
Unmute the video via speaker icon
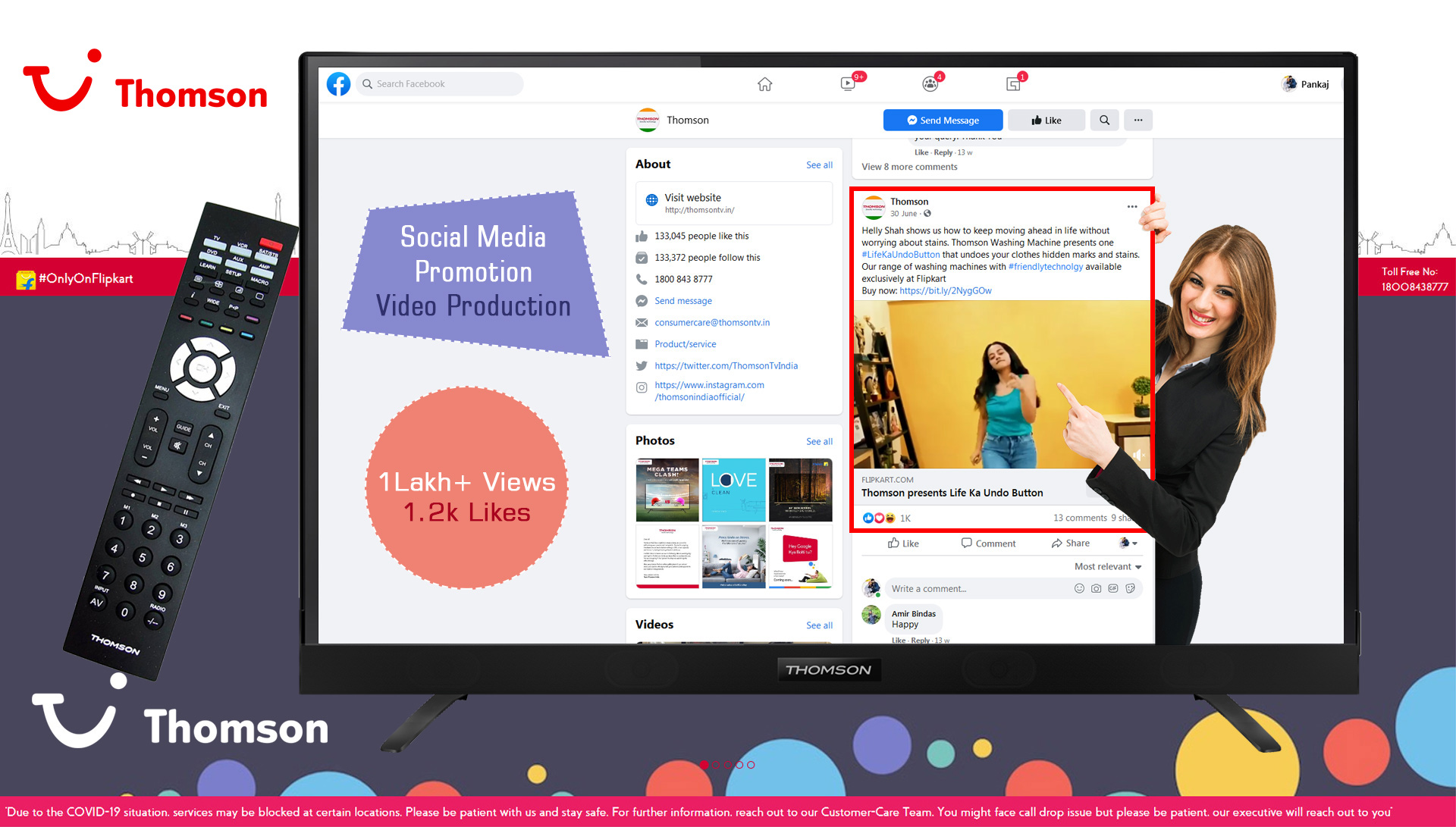[x=1137, y=455]
